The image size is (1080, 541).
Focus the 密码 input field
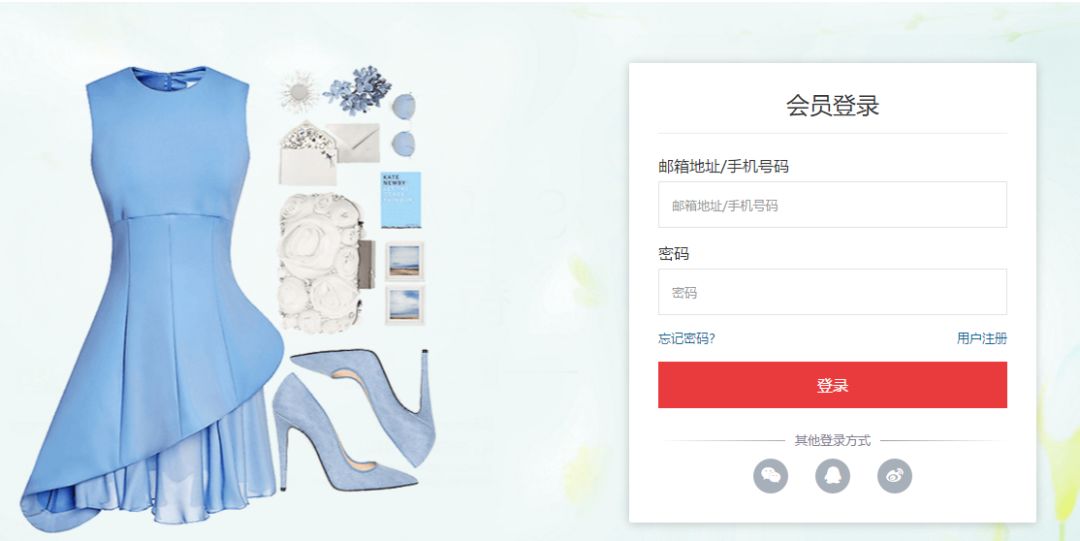point(832,292)
